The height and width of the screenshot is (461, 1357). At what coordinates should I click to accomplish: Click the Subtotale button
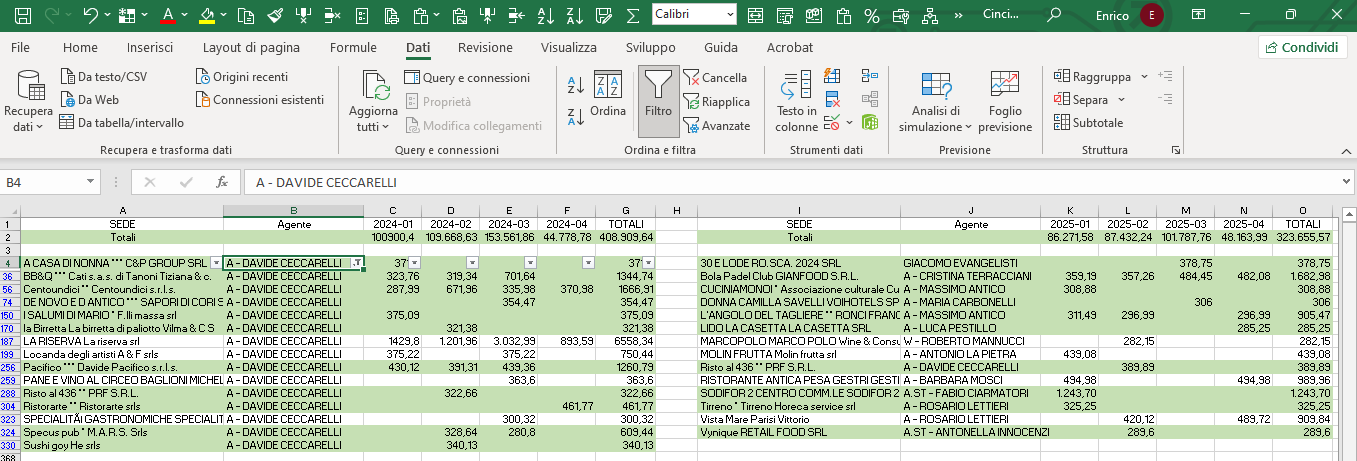[x=1089, y=123]
